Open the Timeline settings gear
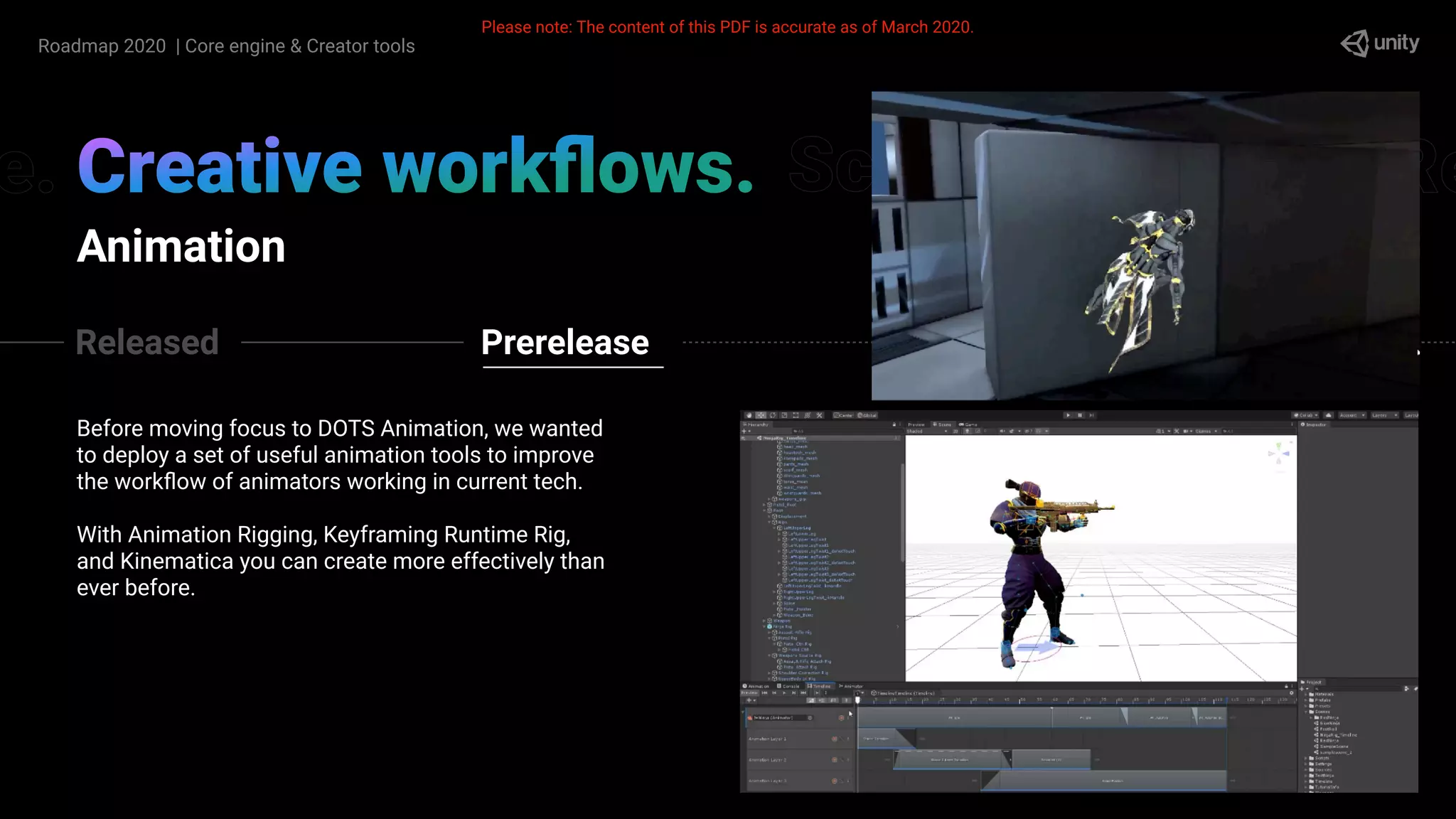 1292,693
